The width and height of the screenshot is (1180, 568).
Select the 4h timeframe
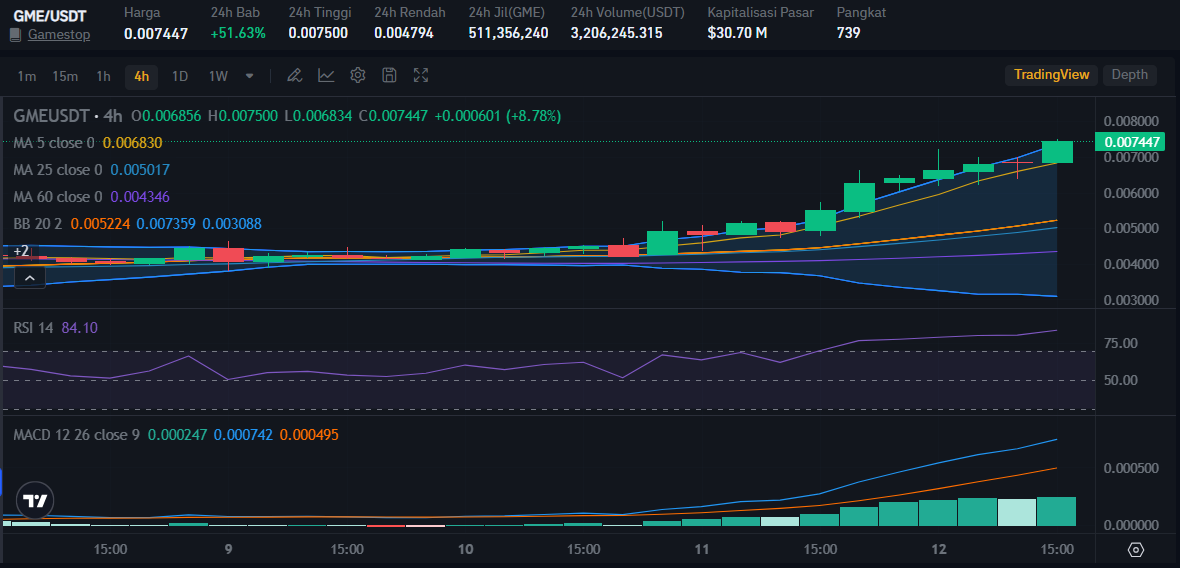click(141, 75)
